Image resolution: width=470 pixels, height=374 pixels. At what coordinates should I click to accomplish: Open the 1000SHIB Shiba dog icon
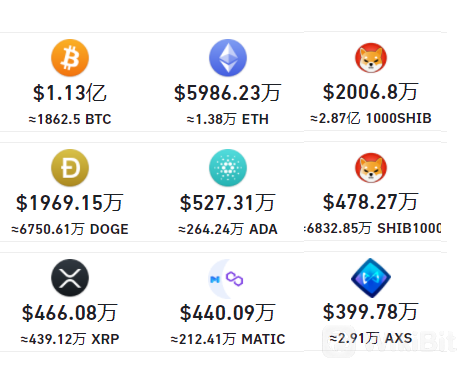coord(371,58)
